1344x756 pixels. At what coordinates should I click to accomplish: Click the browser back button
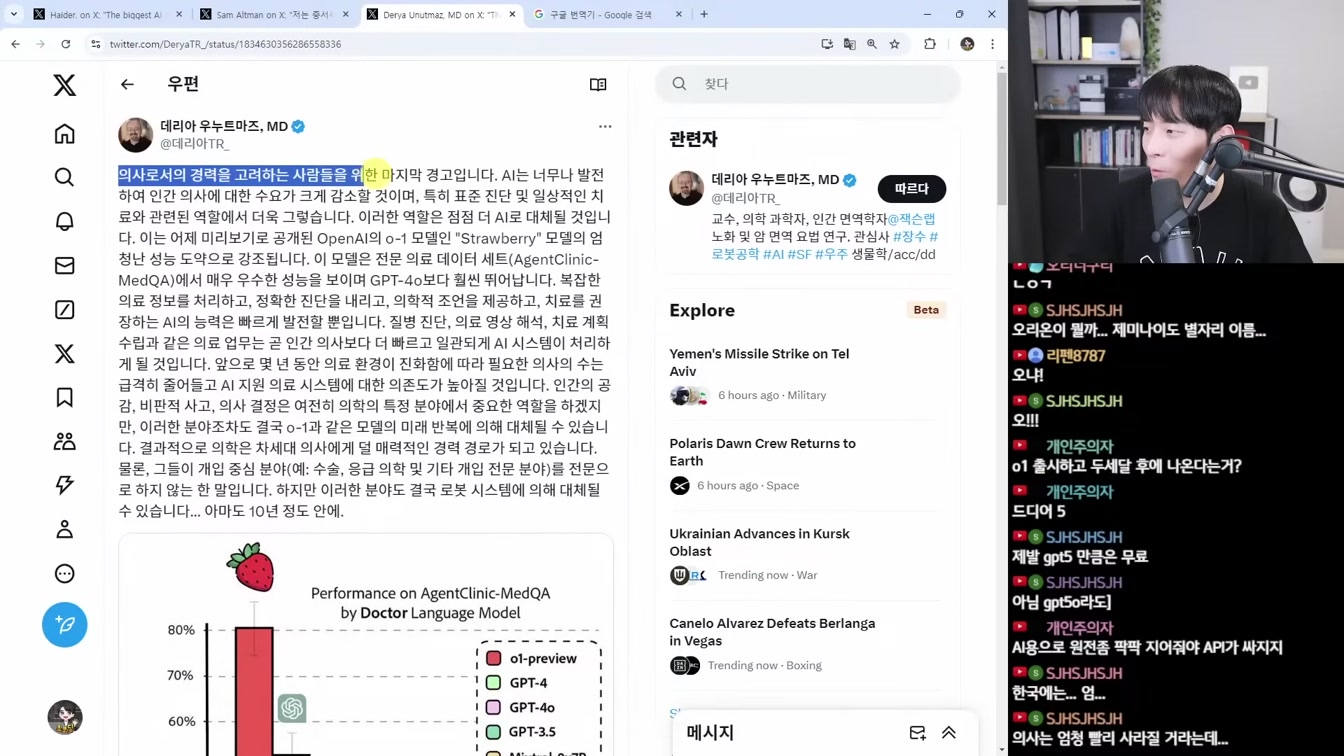[x=15, y=44]
